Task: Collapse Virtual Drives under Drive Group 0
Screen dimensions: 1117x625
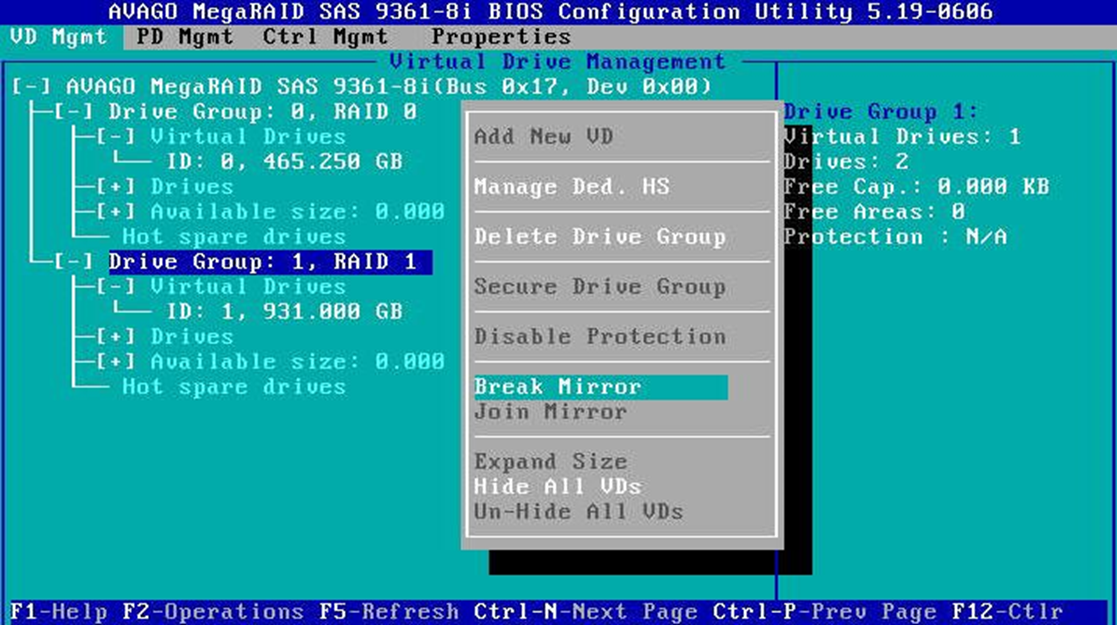Action: [115, 137]
